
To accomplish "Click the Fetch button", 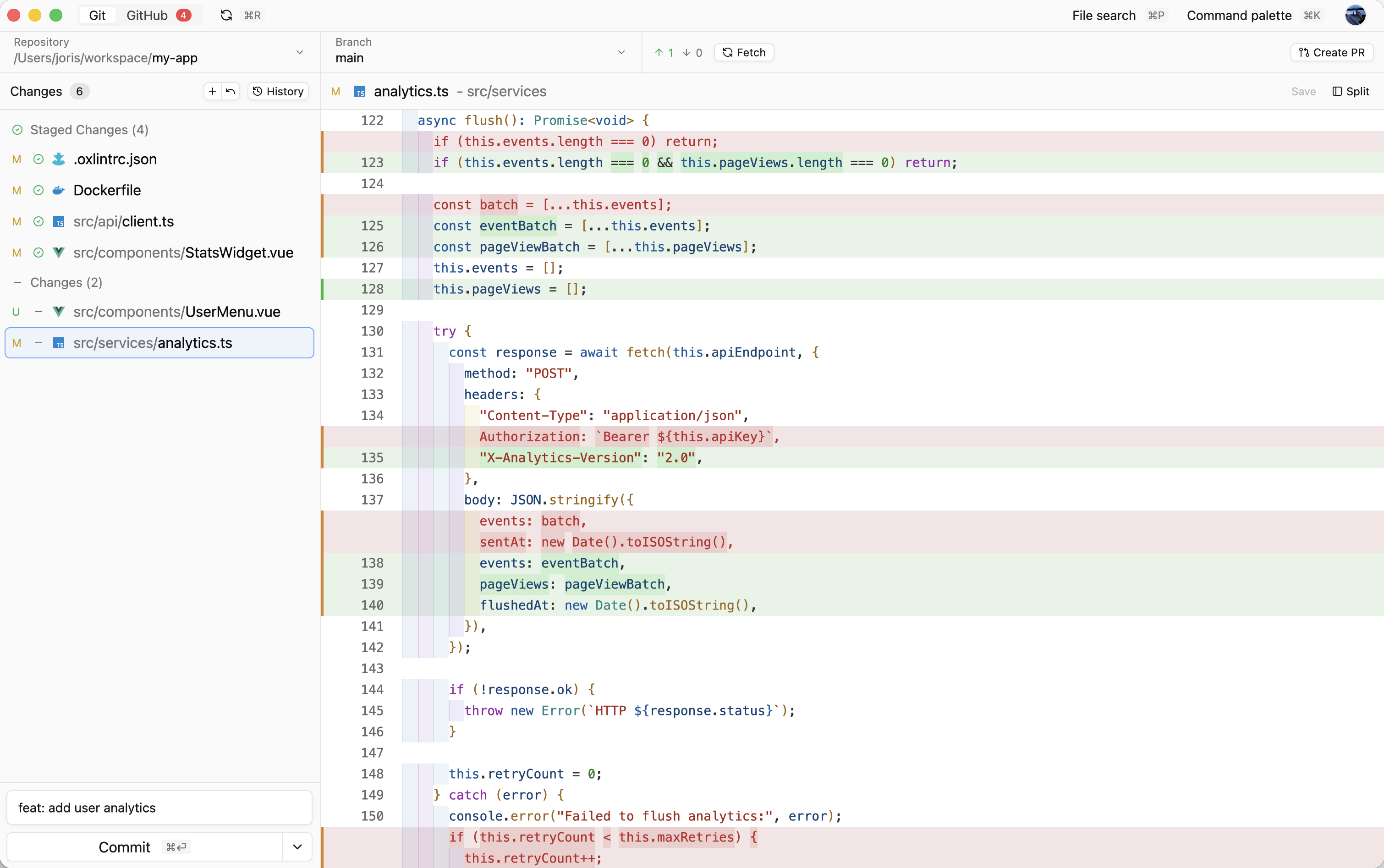I will pos(744,52).
